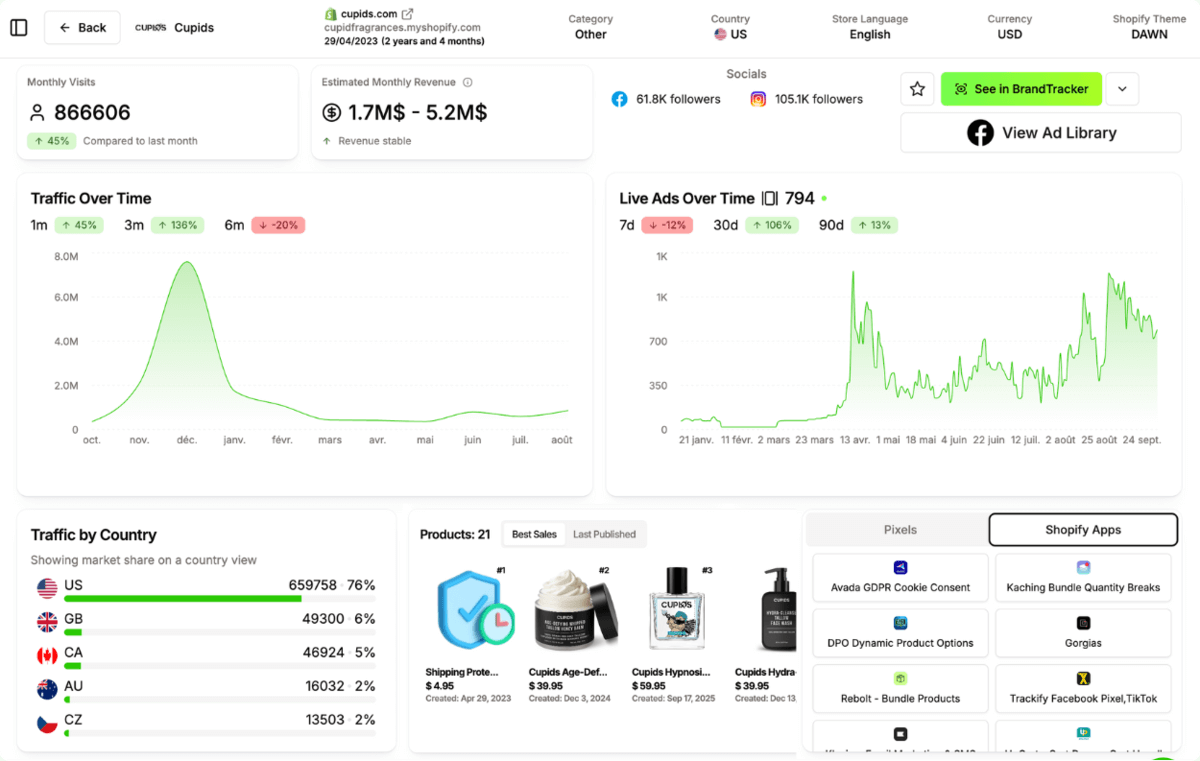Click the CZ flag in Traffic by Country
Image resolution: width=1200 pixels, height=761 pixels.
46,722
